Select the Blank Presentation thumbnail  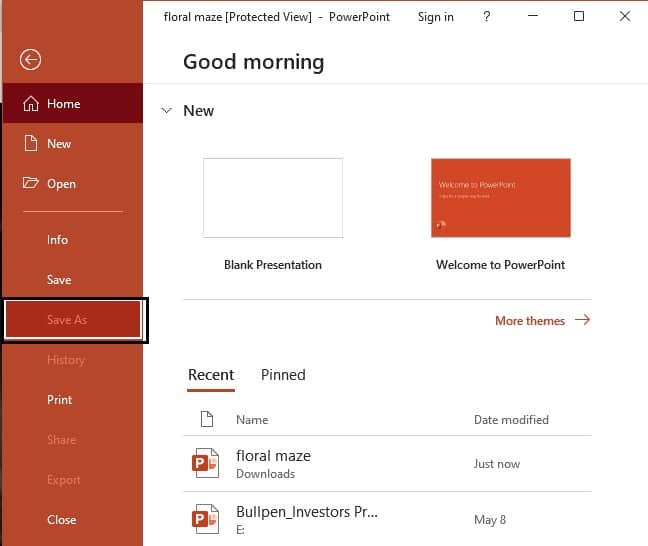[273, 198]
